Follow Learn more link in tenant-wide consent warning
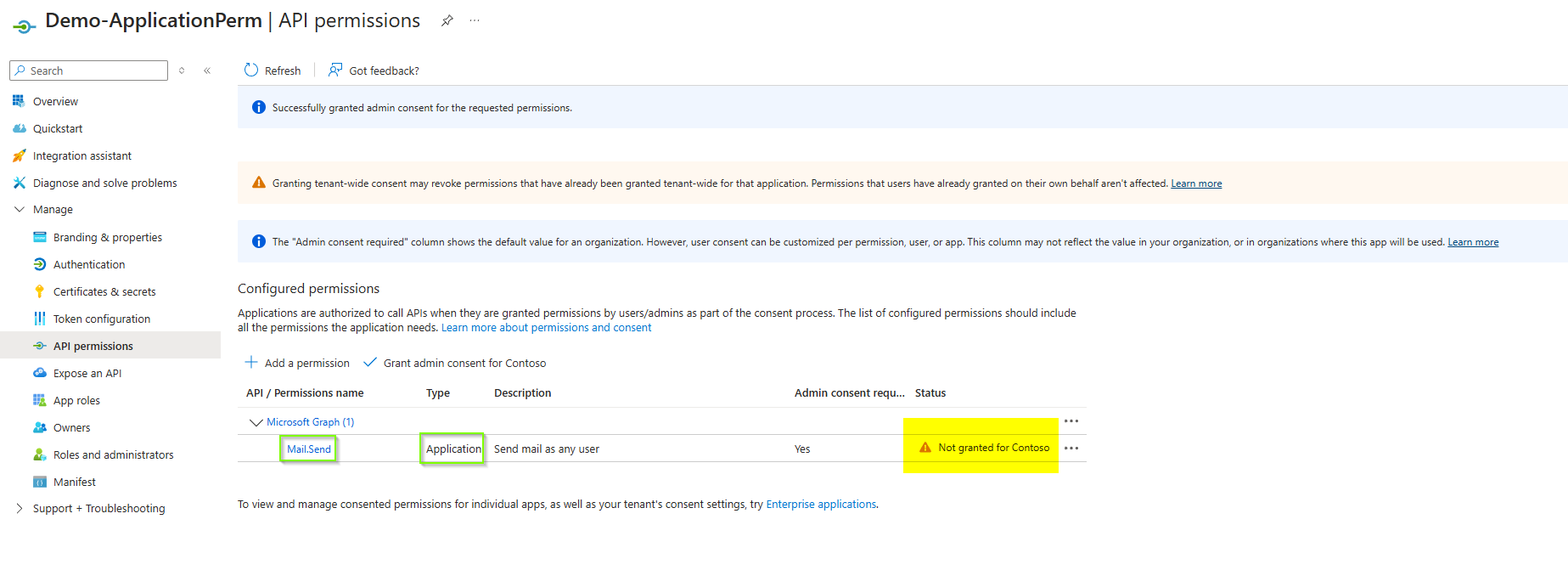 pos(1196,183)
